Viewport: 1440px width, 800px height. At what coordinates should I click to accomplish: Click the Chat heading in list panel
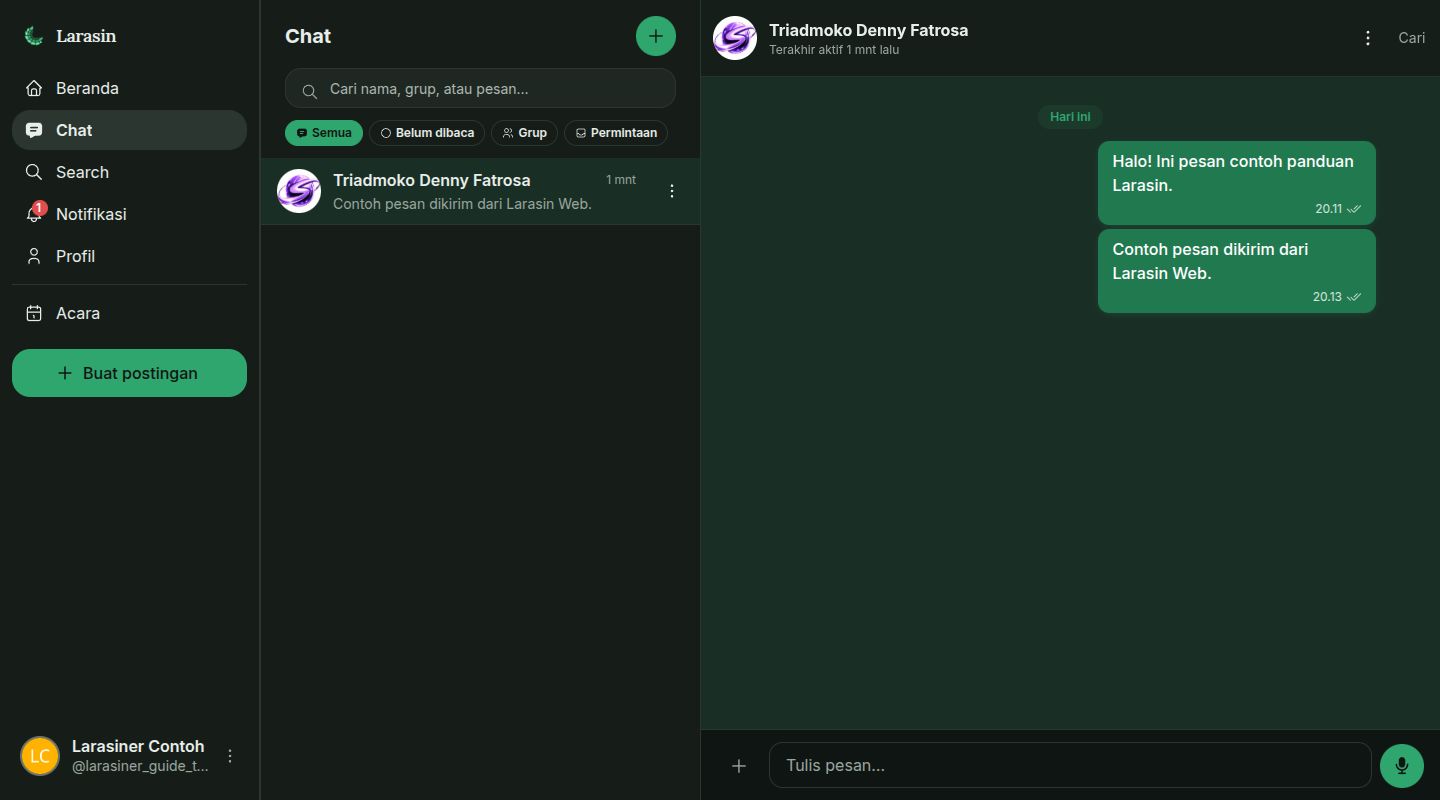pos(308,36)
